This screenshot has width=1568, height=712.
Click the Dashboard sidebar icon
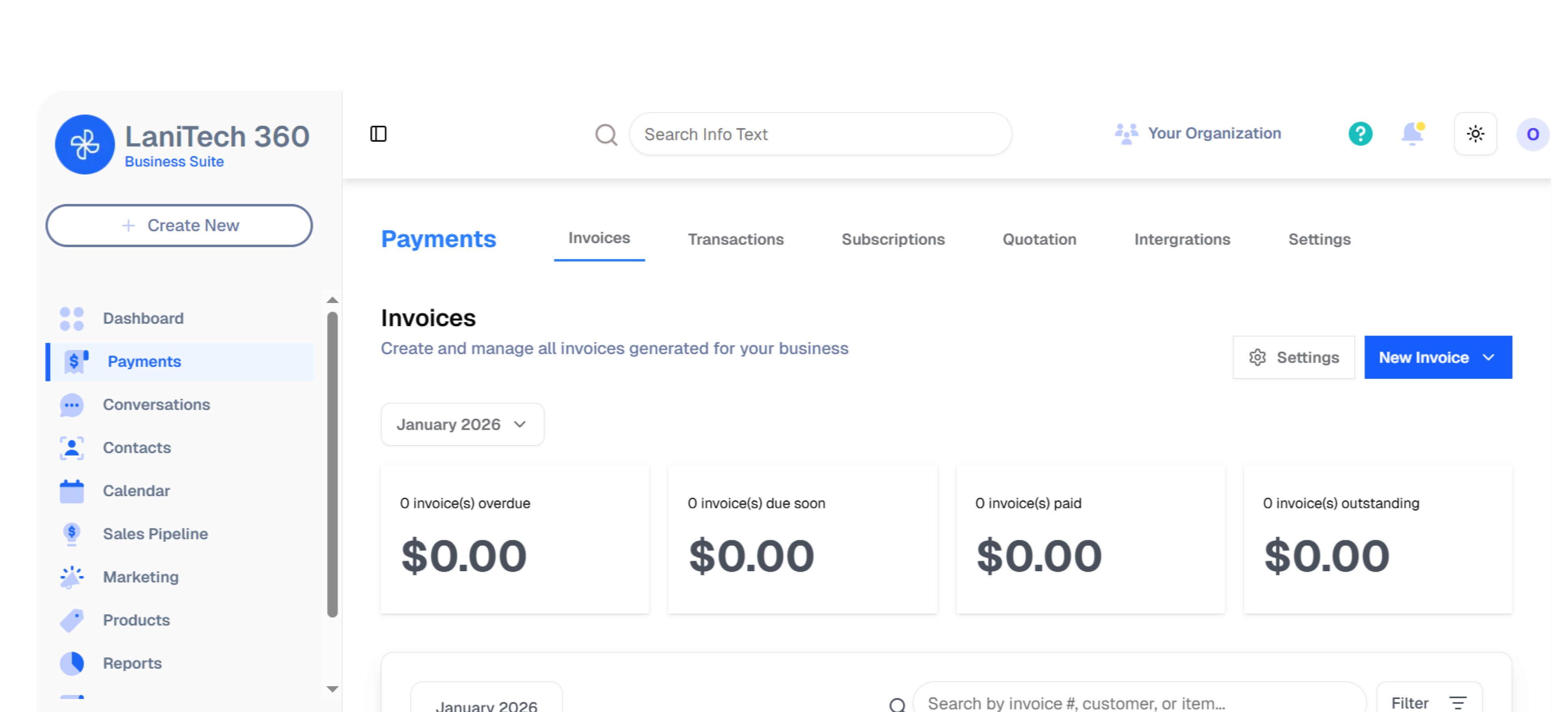(x=72, y=318)
